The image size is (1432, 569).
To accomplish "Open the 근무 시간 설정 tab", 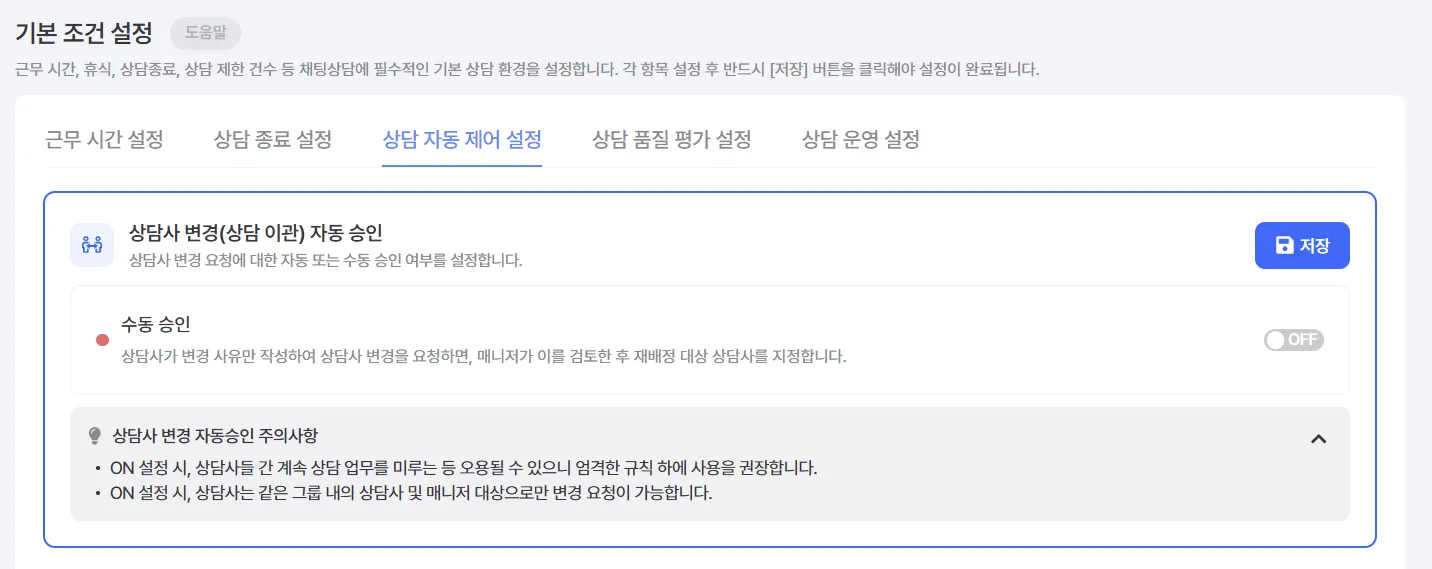I will coord(104,139).
